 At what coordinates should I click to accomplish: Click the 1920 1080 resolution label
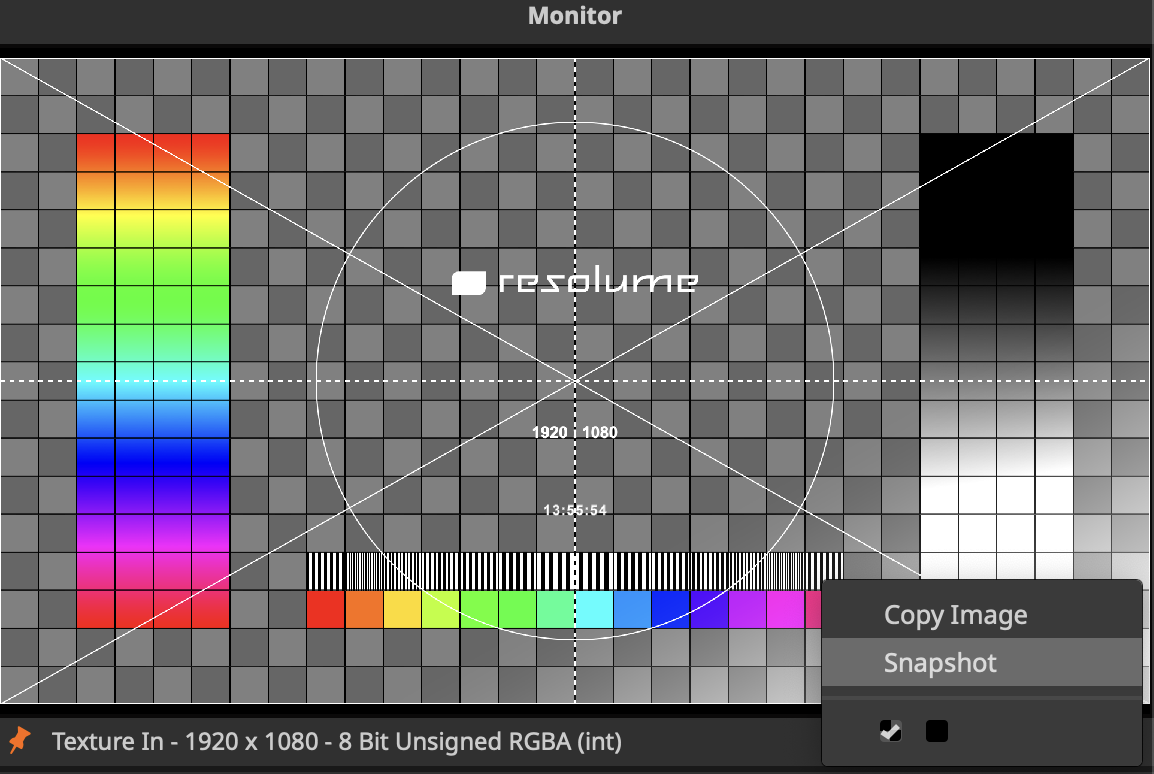coord(575,432)
